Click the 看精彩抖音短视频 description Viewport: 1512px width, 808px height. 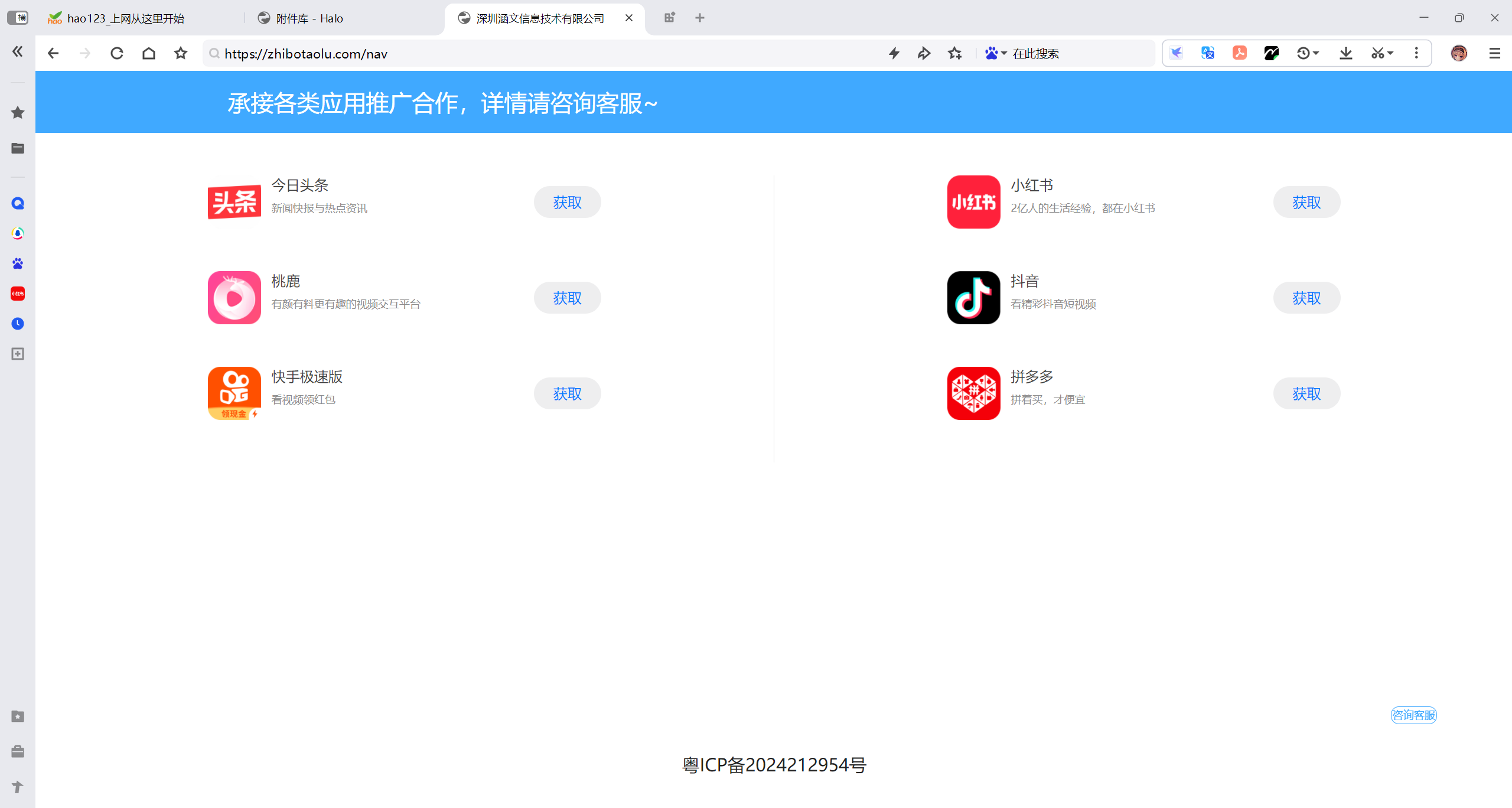click(x=1053, y=304)
